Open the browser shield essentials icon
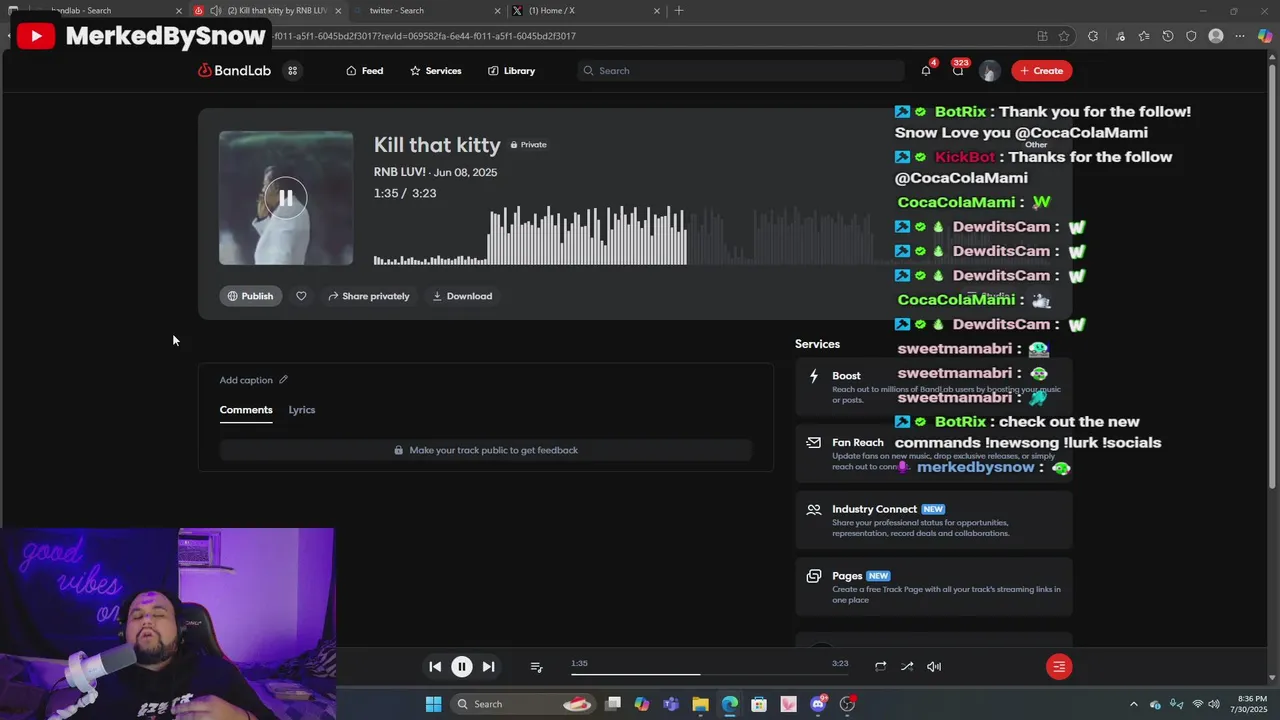Viewport: 1280px width, 720px height. click(1191, 36)
